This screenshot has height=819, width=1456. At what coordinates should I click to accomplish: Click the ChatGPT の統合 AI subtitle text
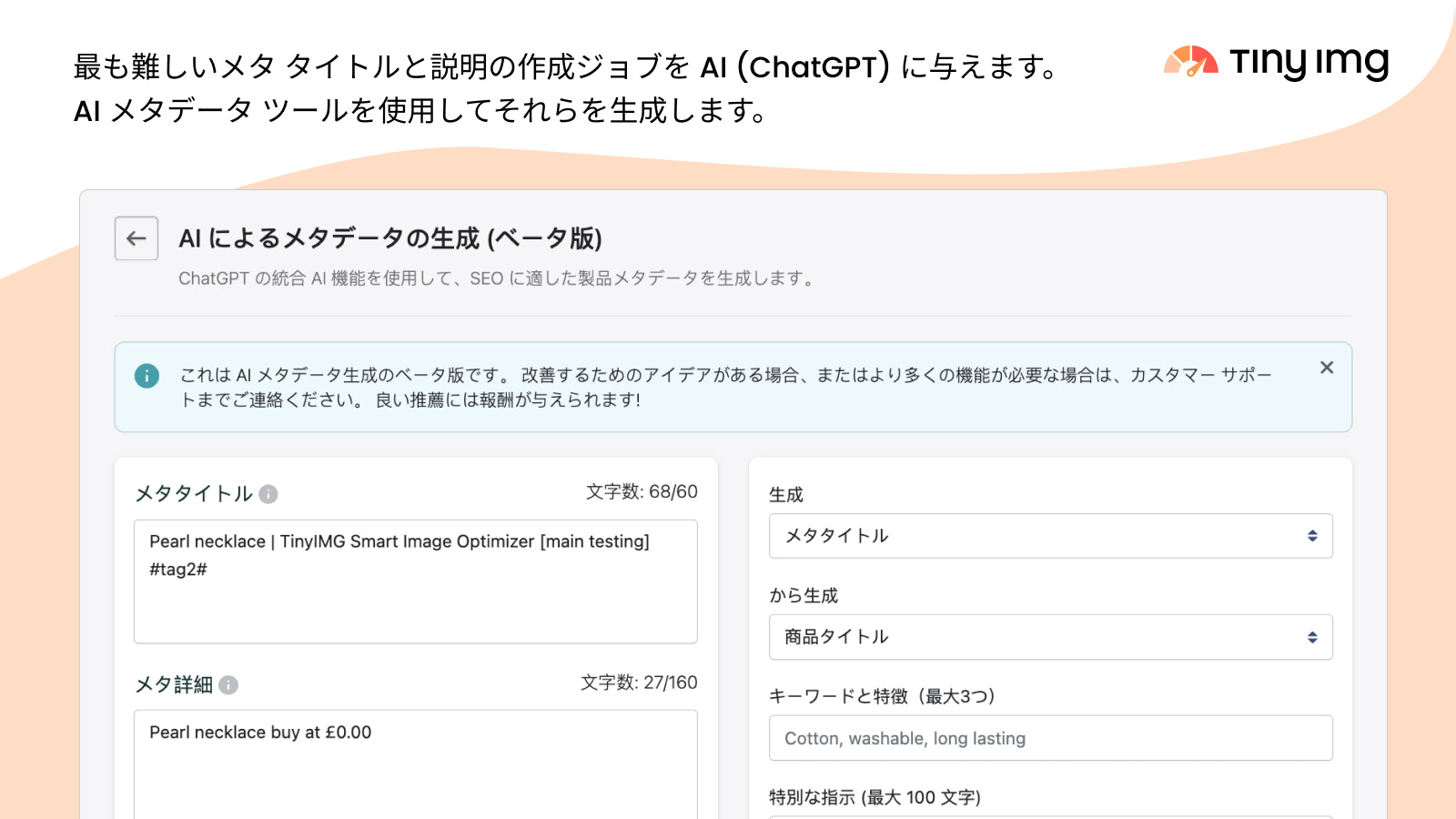tap(496, 278)
